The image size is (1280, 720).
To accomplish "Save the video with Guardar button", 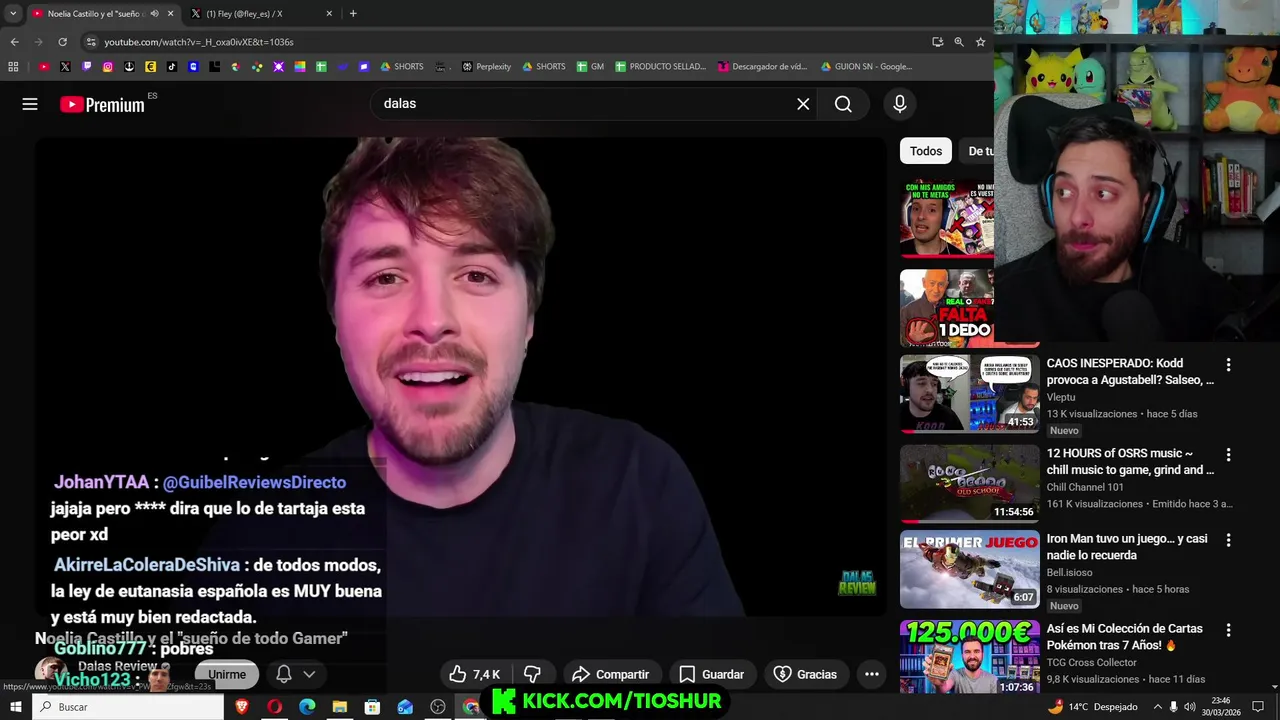I will pos(712,674).
